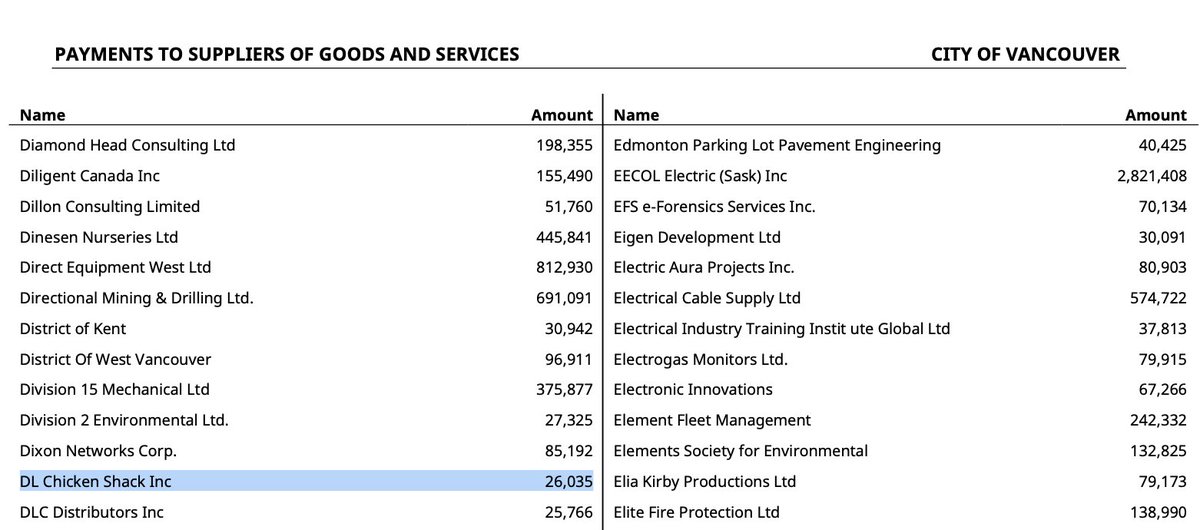
Task: Click the amount 79,173
Action: (1162, 481)
